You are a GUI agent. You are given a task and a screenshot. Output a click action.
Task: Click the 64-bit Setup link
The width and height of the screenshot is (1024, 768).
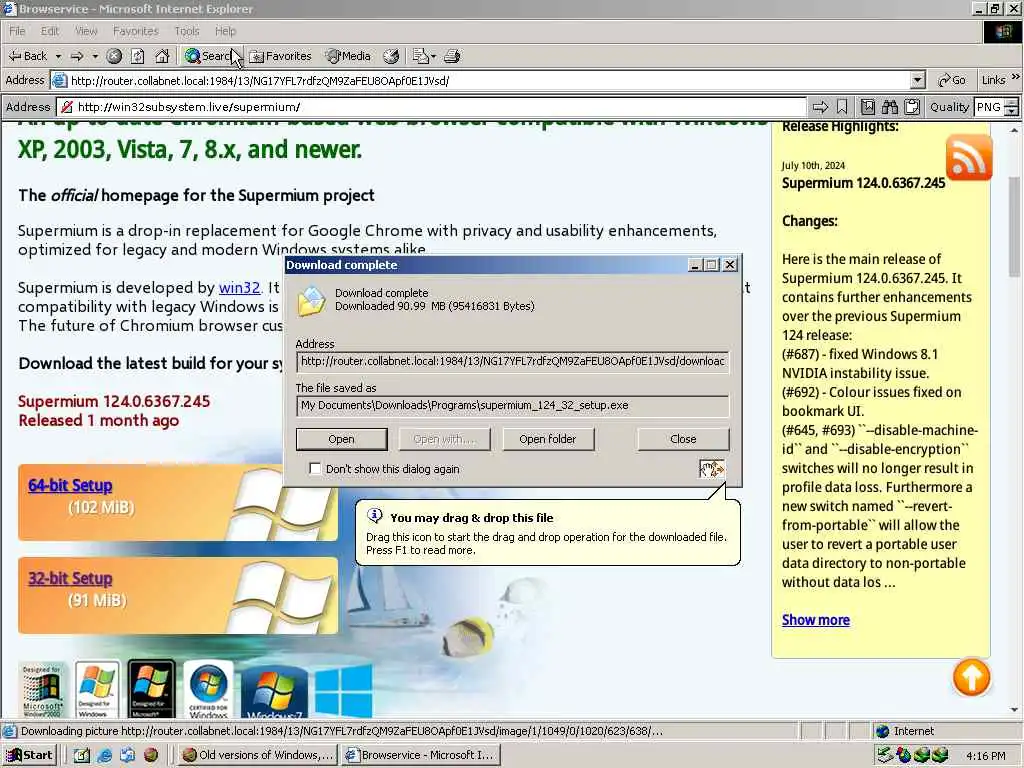[x=70, y=485]
